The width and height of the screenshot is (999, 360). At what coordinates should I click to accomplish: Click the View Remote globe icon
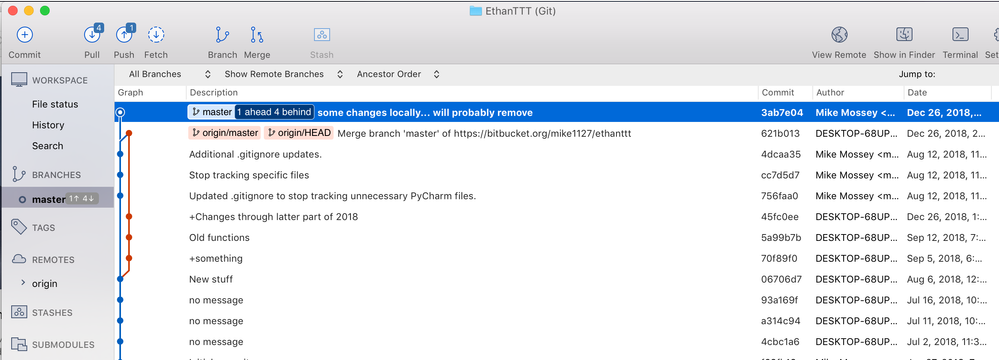839,35
